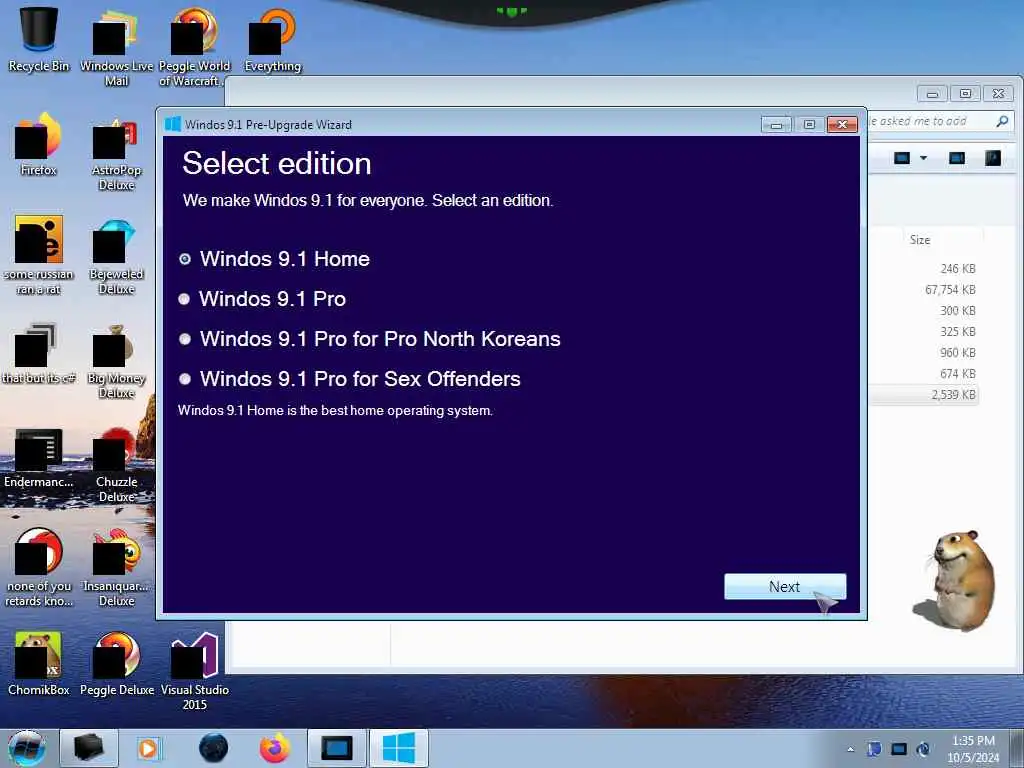The image size is (1024, 768).
Task: Launch Chuzzle Deluxe desktop shortcut
Action: [x=116, y=465]
